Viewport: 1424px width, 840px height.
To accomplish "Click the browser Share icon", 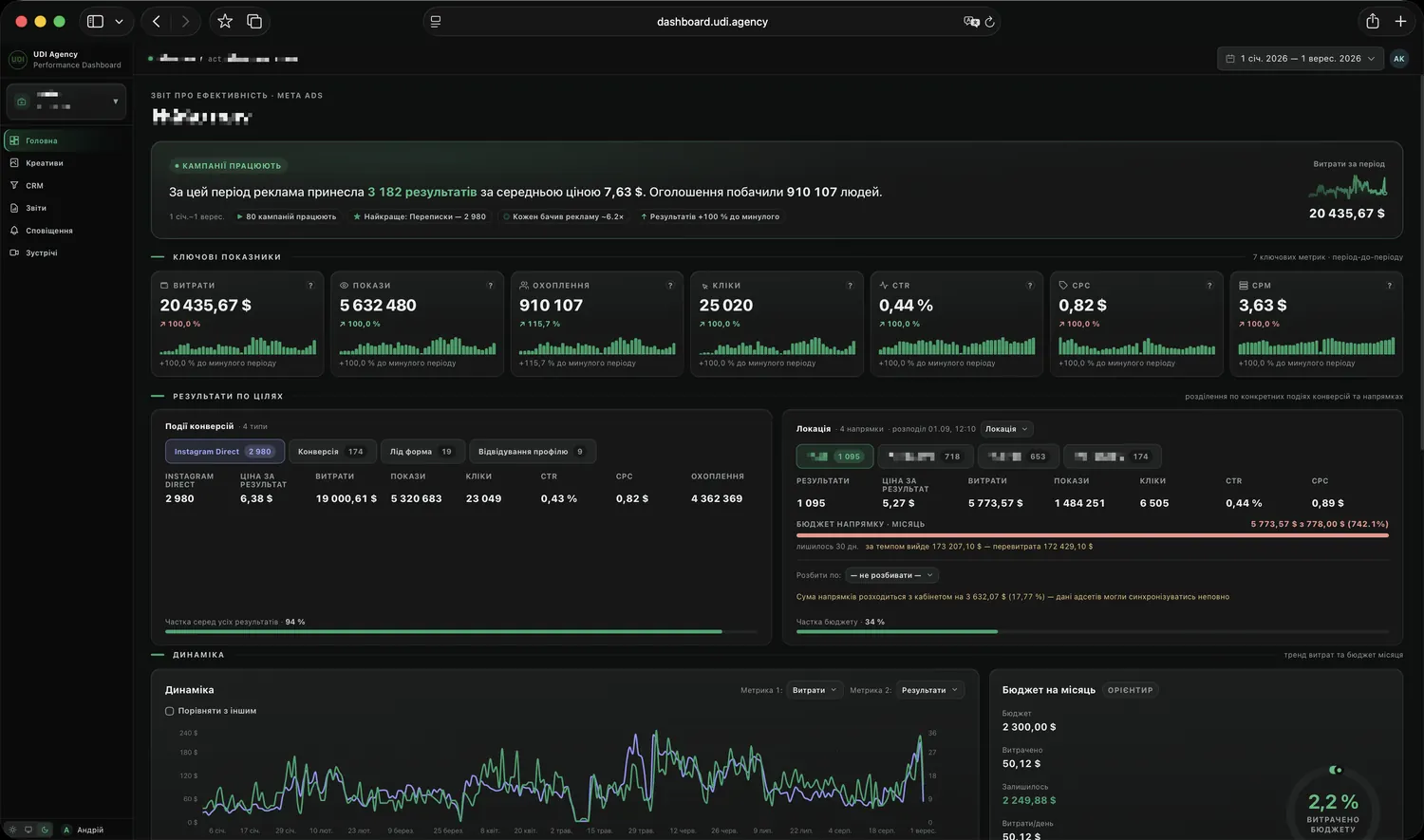I will tap(1373, 21).
